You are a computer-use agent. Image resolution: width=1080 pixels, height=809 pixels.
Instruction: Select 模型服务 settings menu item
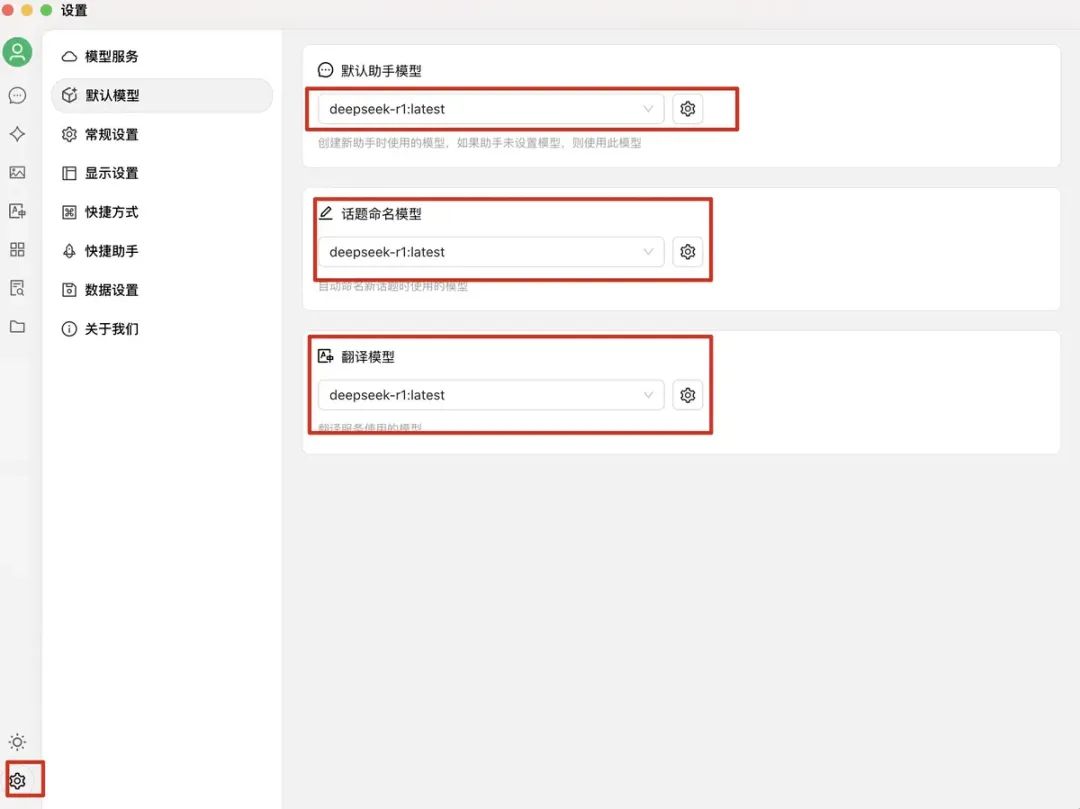click(162, 56)
